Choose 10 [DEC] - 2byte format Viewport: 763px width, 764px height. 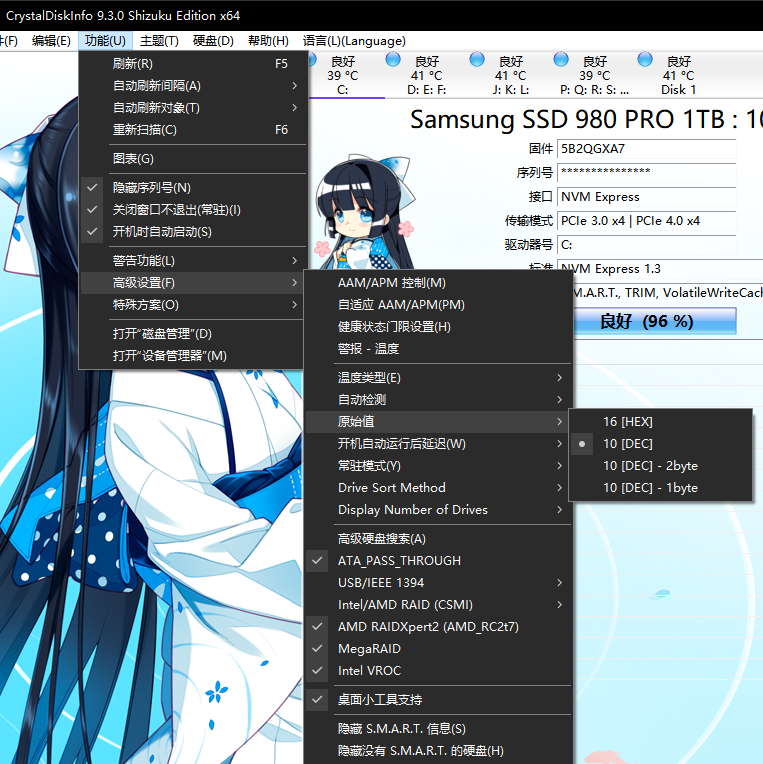pyautogui.click(x=650, y=466)
